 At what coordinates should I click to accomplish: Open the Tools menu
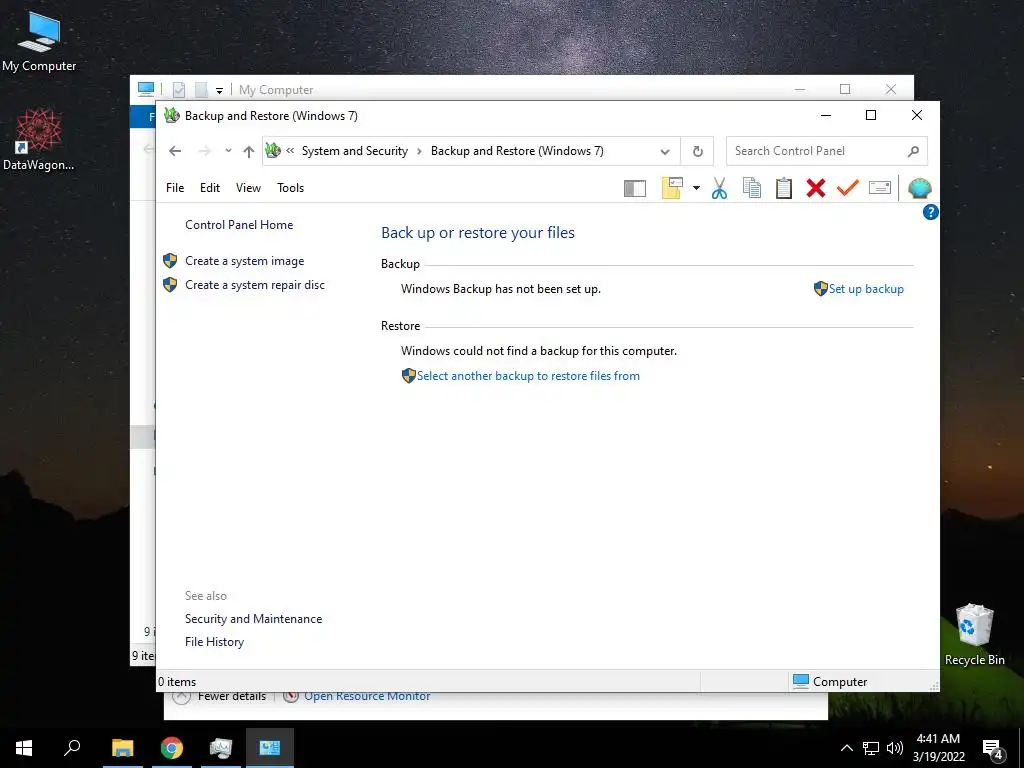291,188
